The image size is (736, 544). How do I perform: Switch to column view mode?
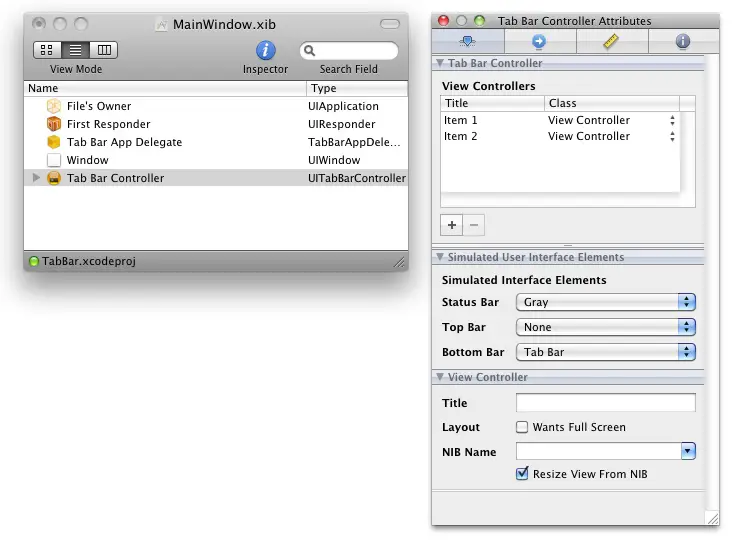tap(104, 50)
